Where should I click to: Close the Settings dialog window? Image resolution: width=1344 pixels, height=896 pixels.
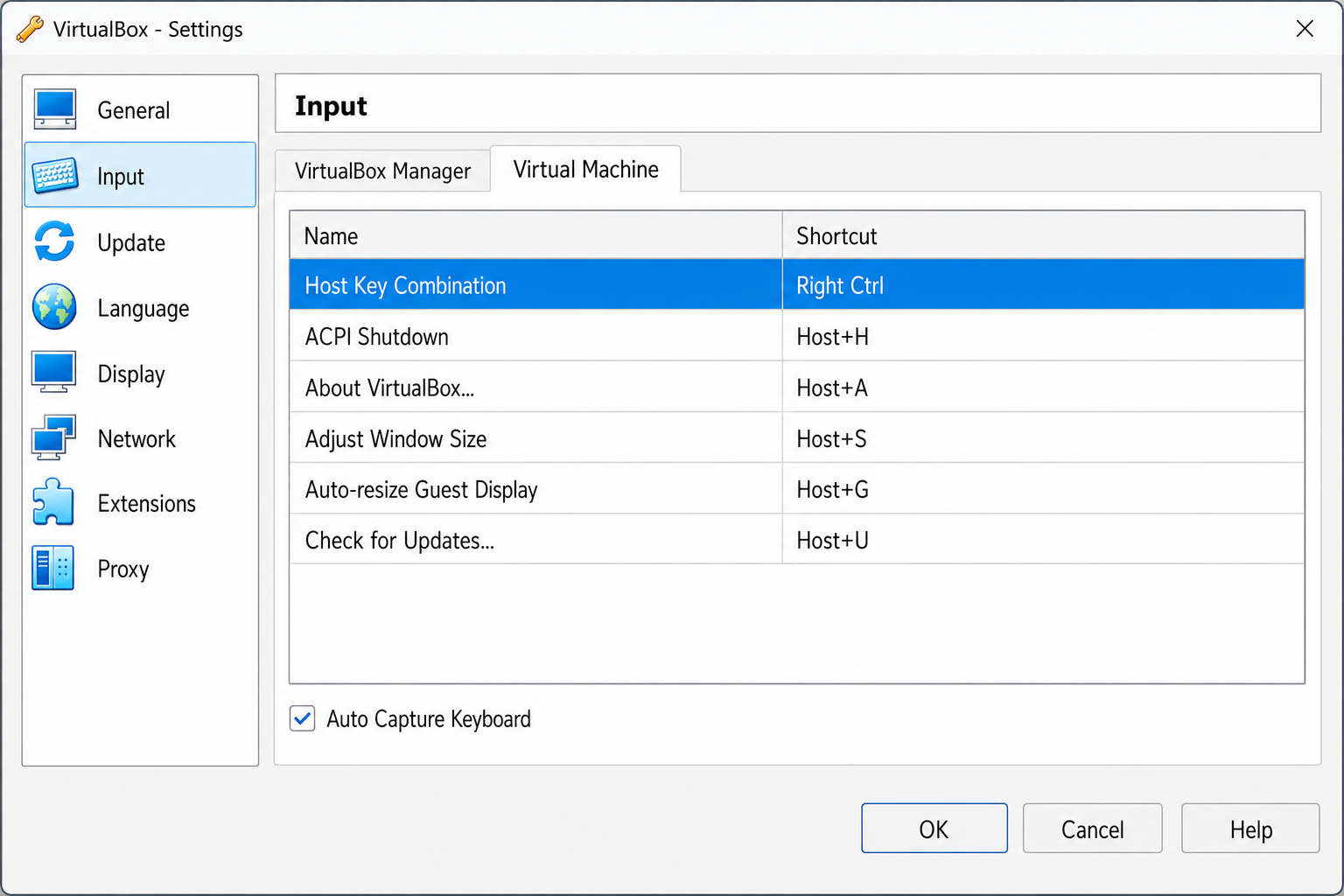1305,29
